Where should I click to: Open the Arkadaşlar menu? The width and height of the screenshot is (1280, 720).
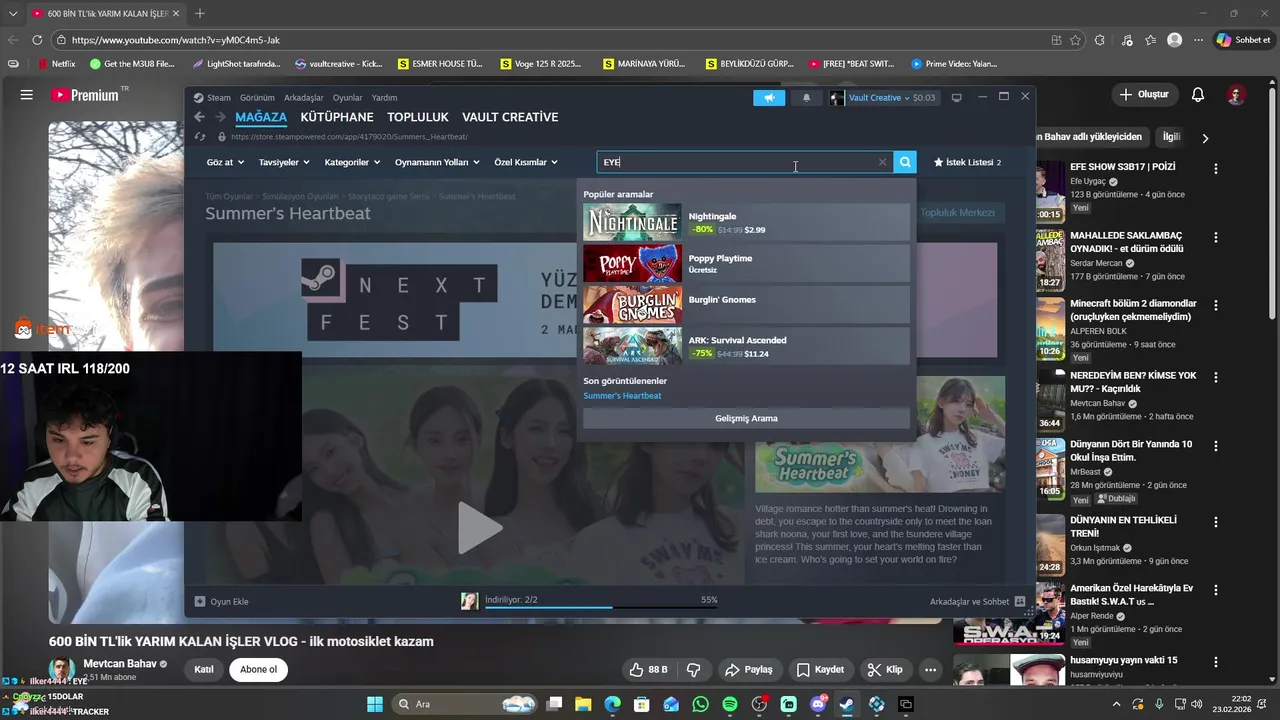coord(304,98)
